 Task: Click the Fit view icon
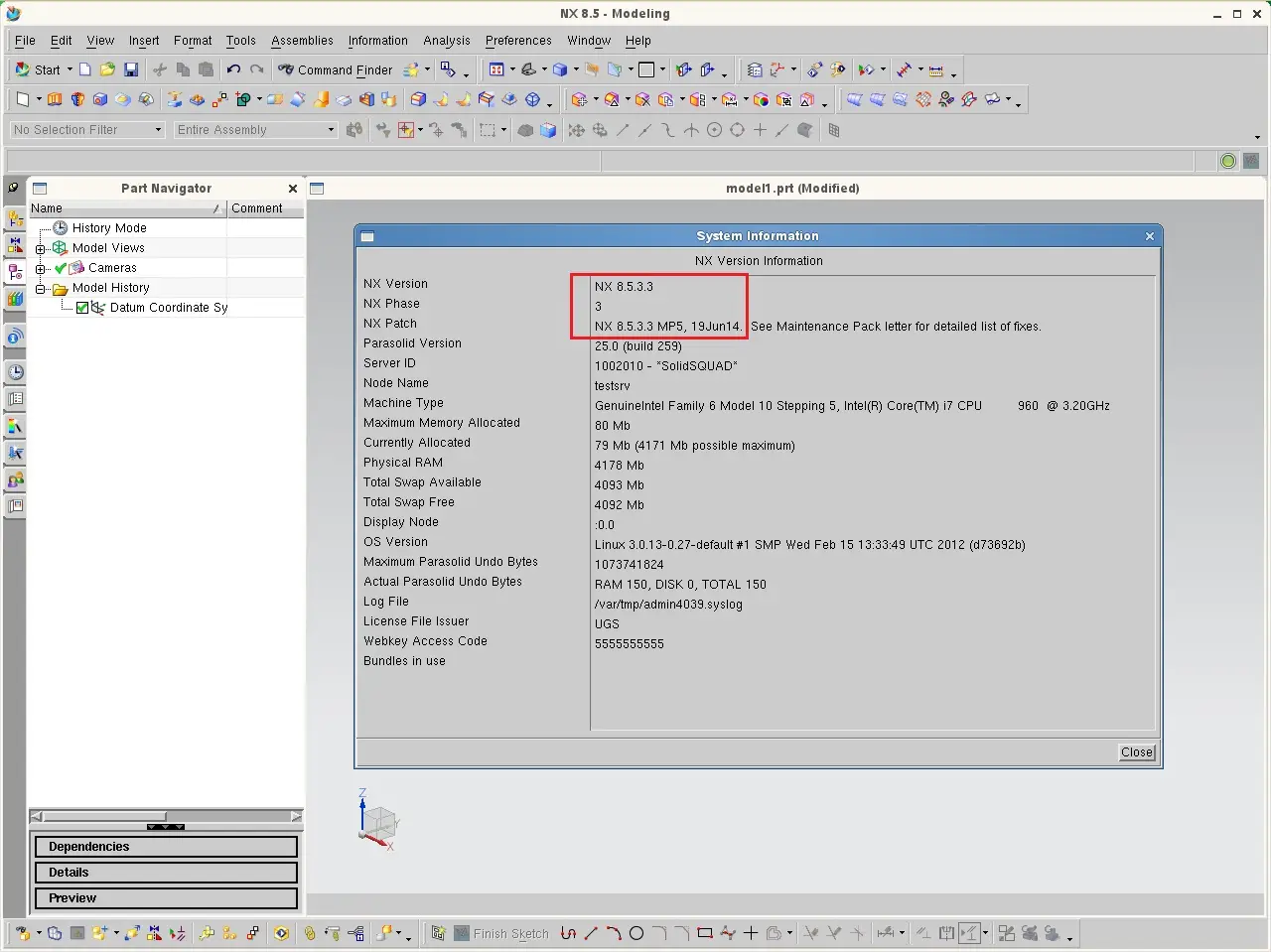coord(496,69)
